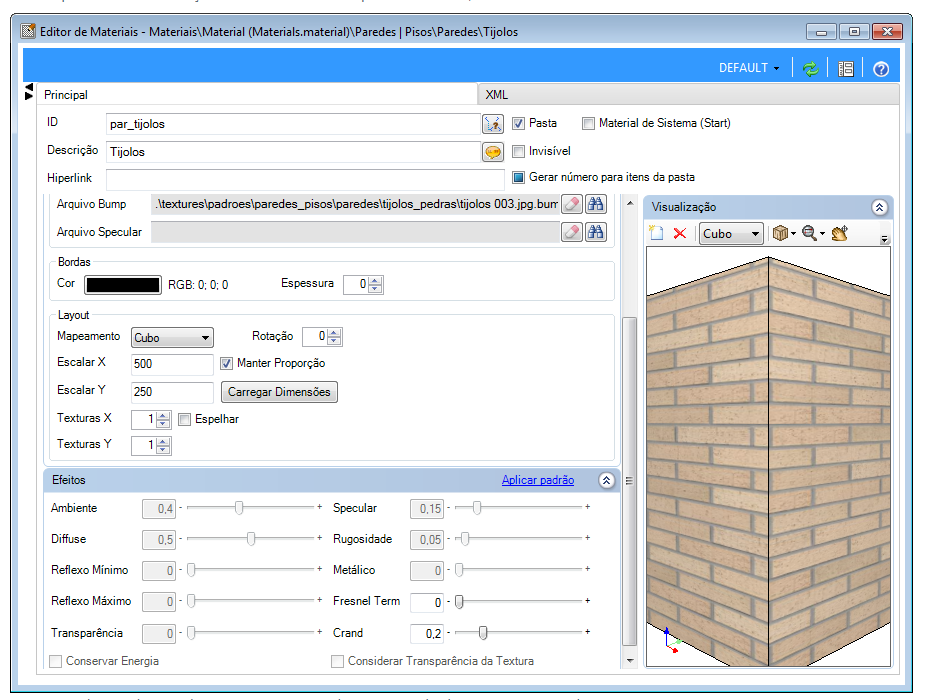Click the Escalar Y field showing 250
This screenshot has height=700, width=930.
[172, 392]
